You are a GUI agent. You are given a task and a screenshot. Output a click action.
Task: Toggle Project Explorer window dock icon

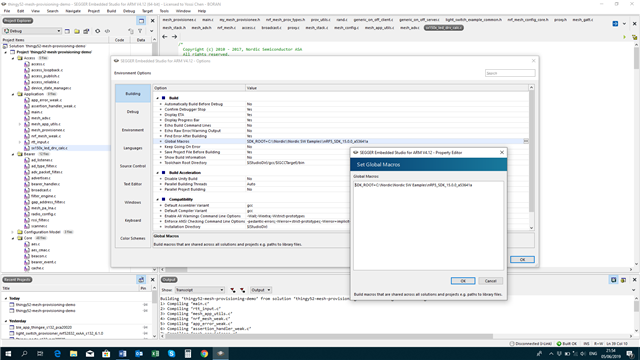pos(141,21)
